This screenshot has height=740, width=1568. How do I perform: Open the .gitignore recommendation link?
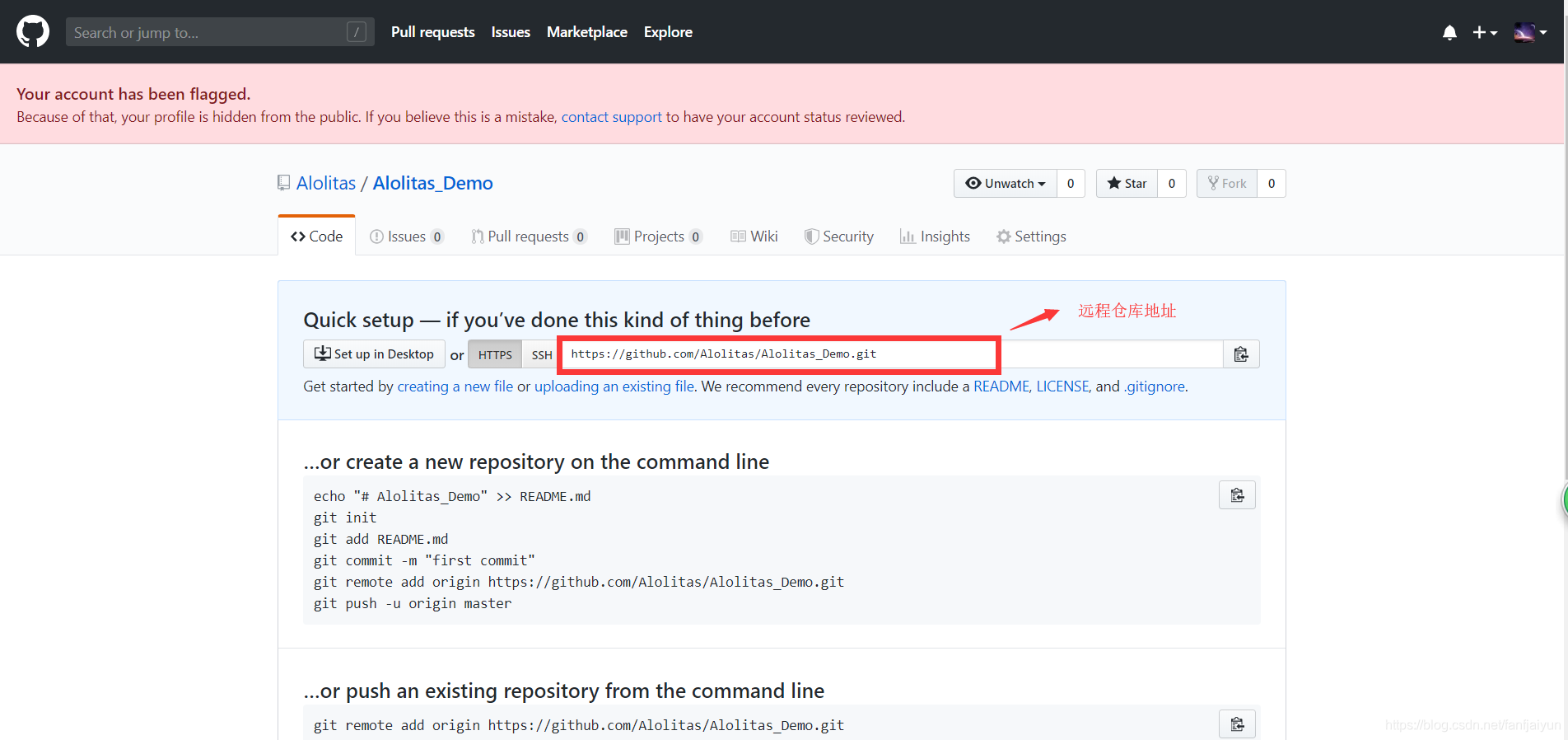point(1155,386)
